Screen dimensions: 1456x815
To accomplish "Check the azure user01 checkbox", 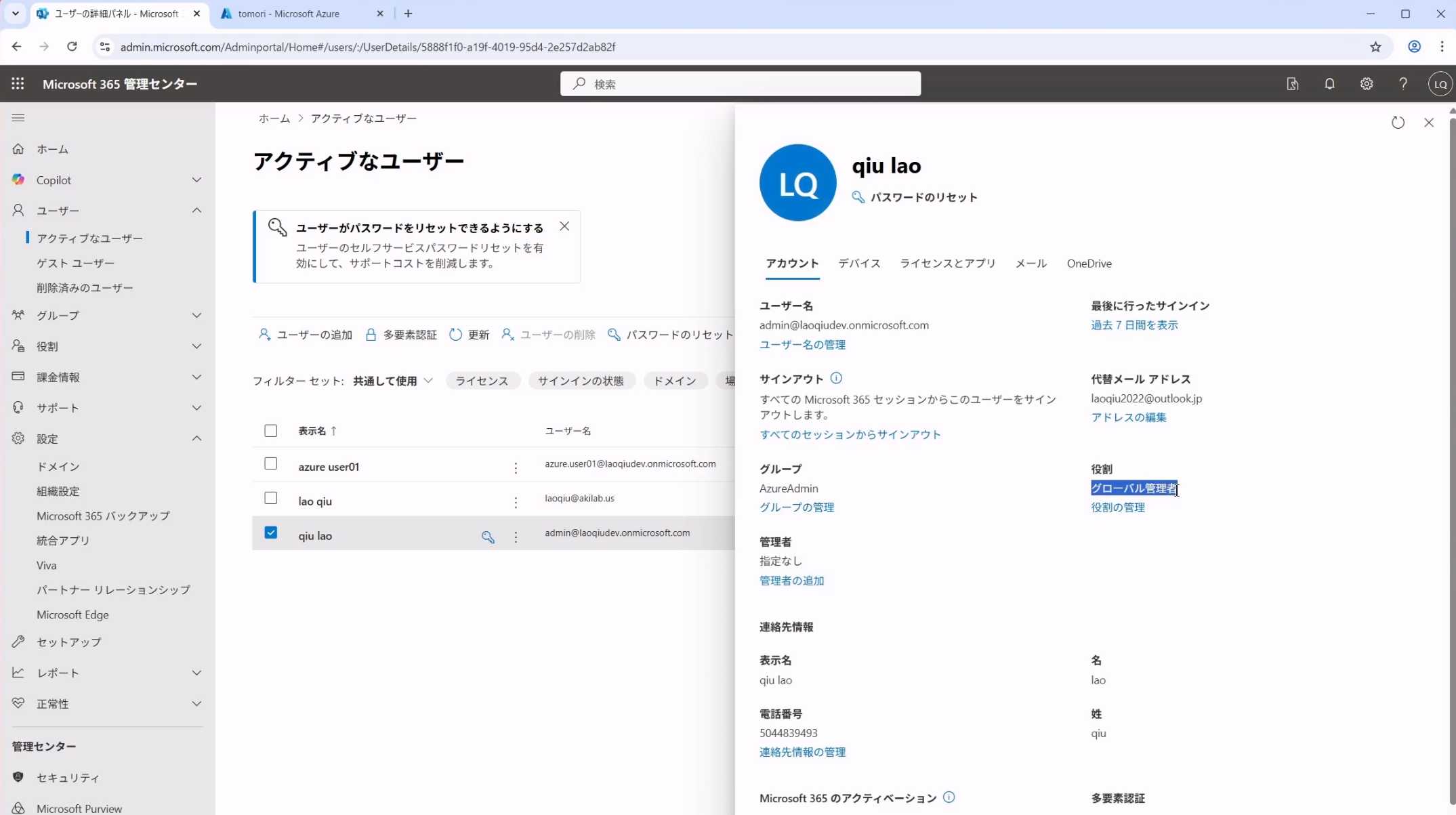I will (x=271, y=464).
